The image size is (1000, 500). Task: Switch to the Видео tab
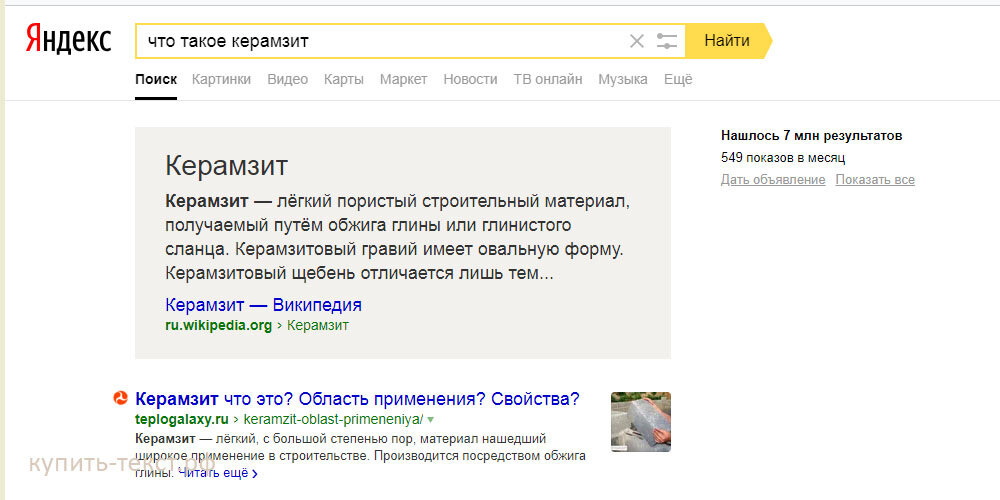(288, 80)
